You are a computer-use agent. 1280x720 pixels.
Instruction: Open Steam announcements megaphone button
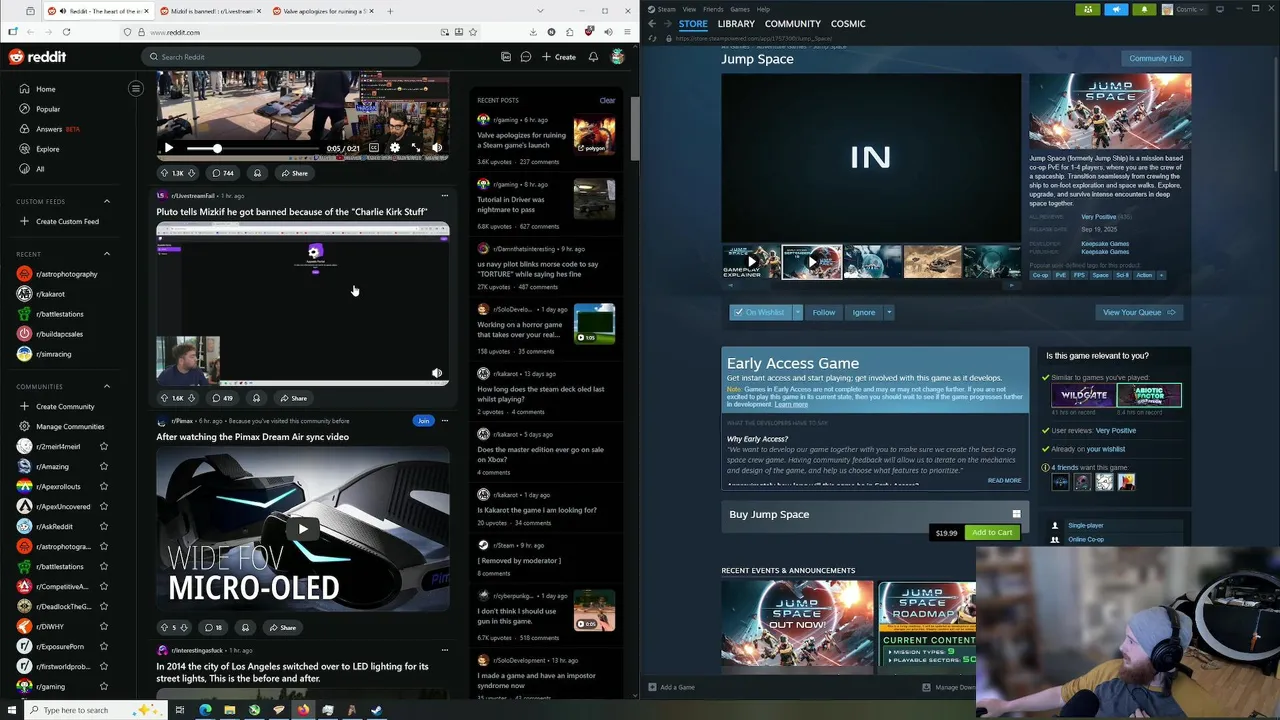click(x=1116, y=9)
